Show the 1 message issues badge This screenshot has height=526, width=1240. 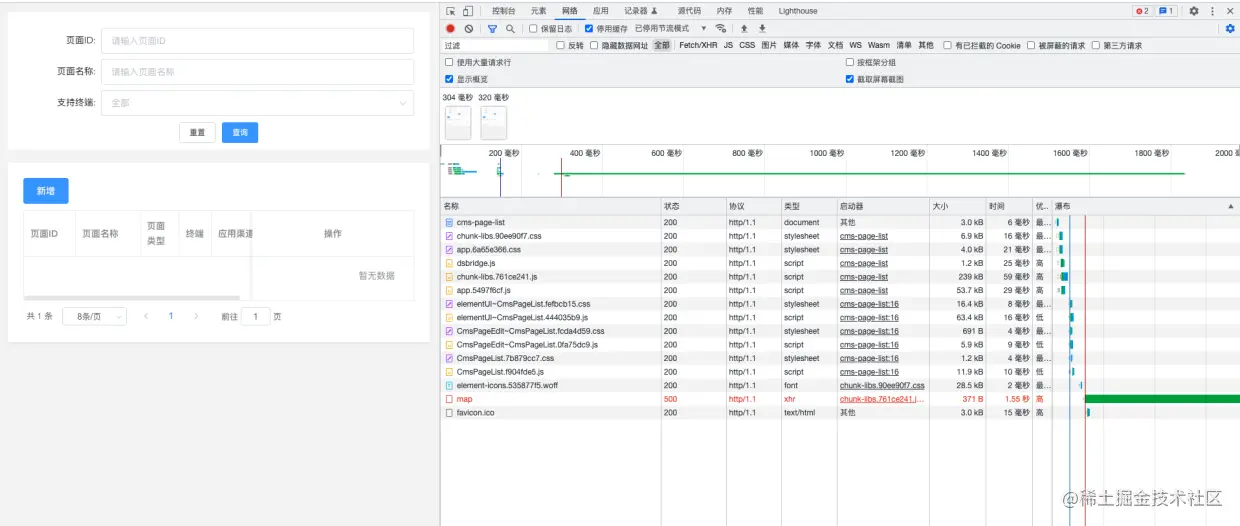click(x=1166, y=11)
